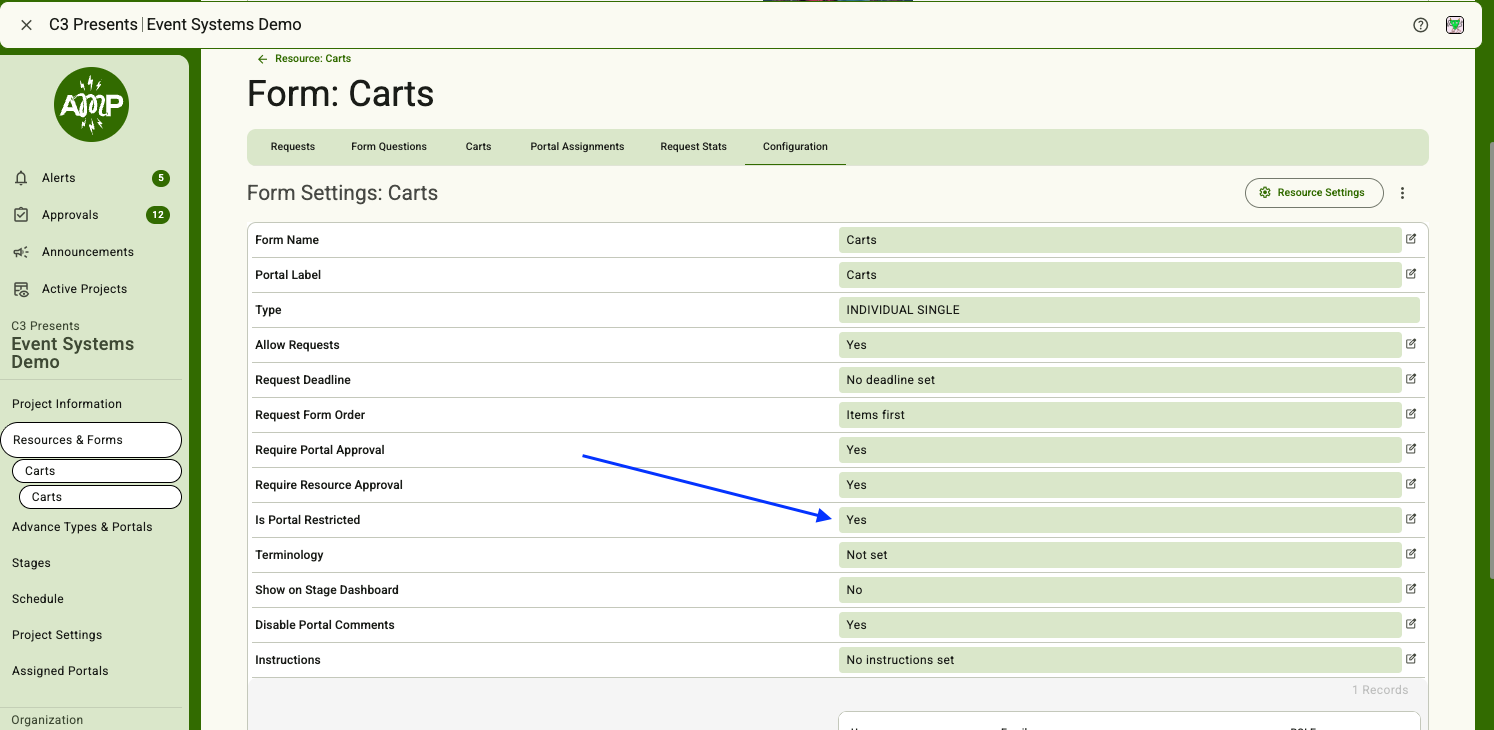Open the user avatar in top bar
The width and height of the screenshot is (1494, 730).
click(x=1455, y=25)
